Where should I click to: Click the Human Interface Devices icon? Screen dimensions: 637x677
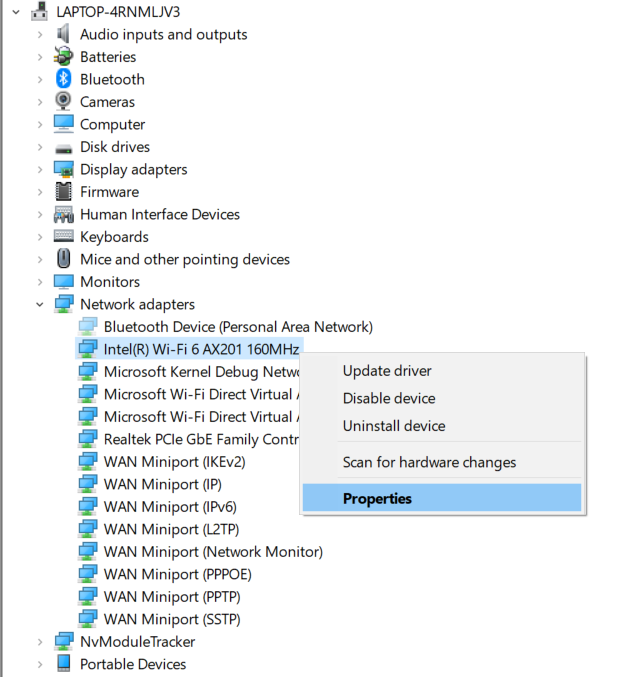click(63, 214)
